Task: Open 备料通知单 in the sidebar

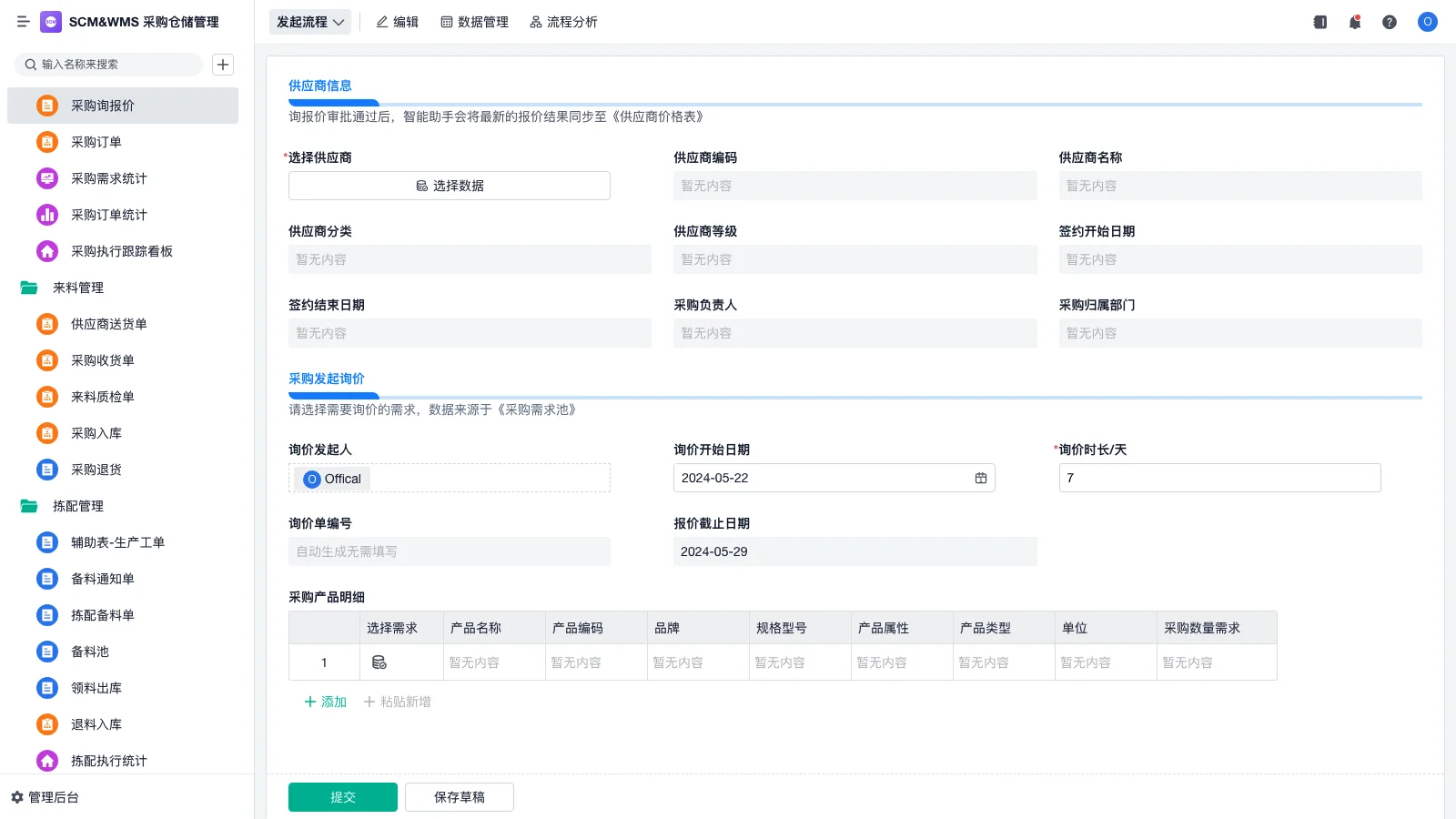Action: point(123,579)
